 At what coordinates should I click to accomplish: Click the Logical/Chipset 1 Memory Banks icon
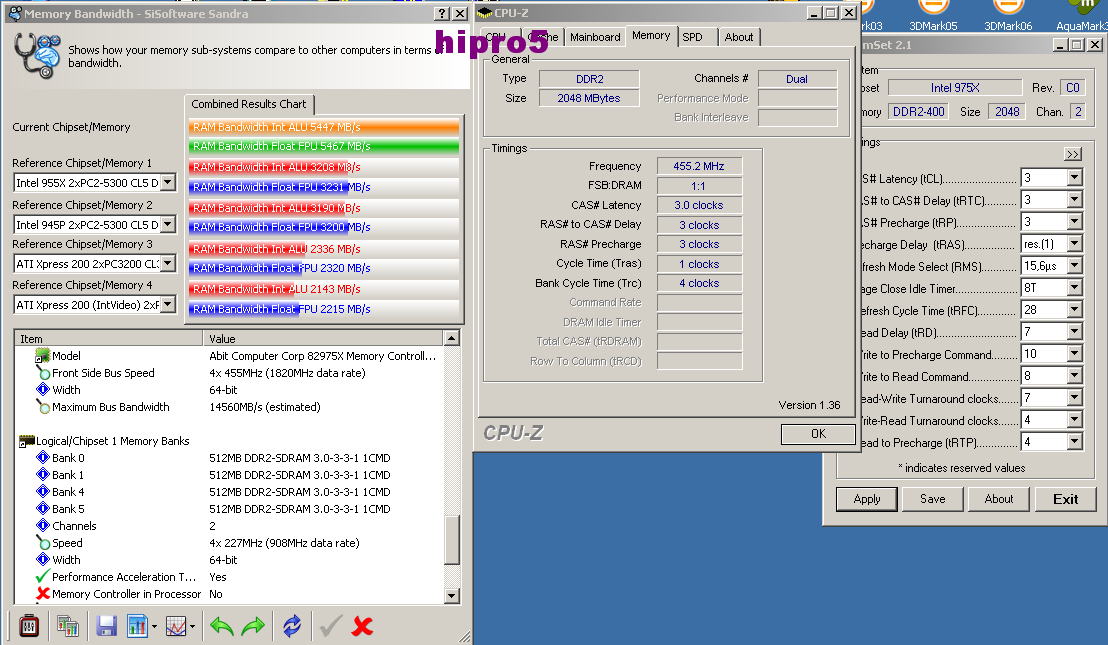coord(27,441)
